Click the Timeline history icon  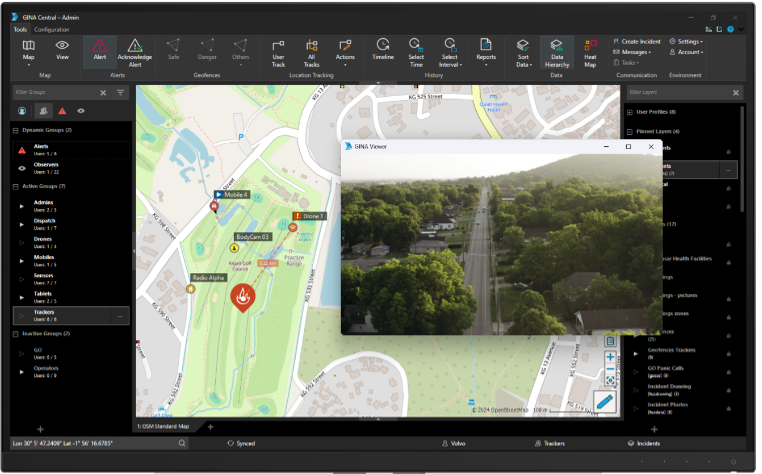tap(383, 50)
